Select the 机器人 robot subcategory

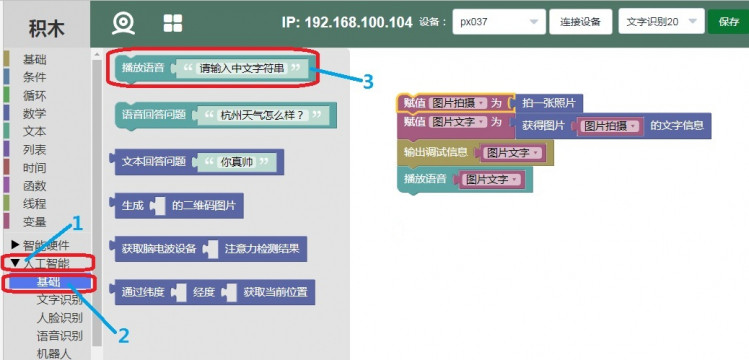coord(54,353)
